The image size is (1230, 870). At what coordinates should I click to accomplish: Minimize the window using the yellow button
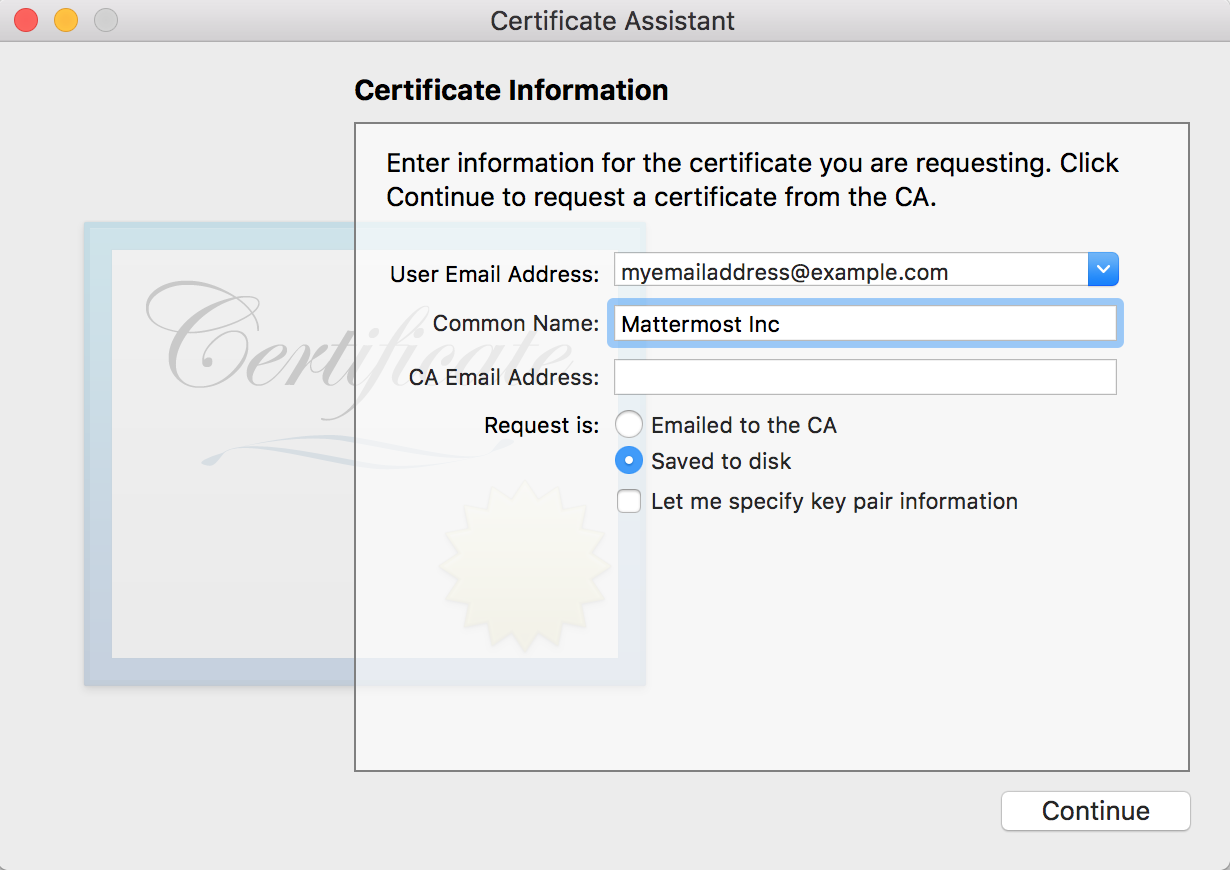coord(66,20)
